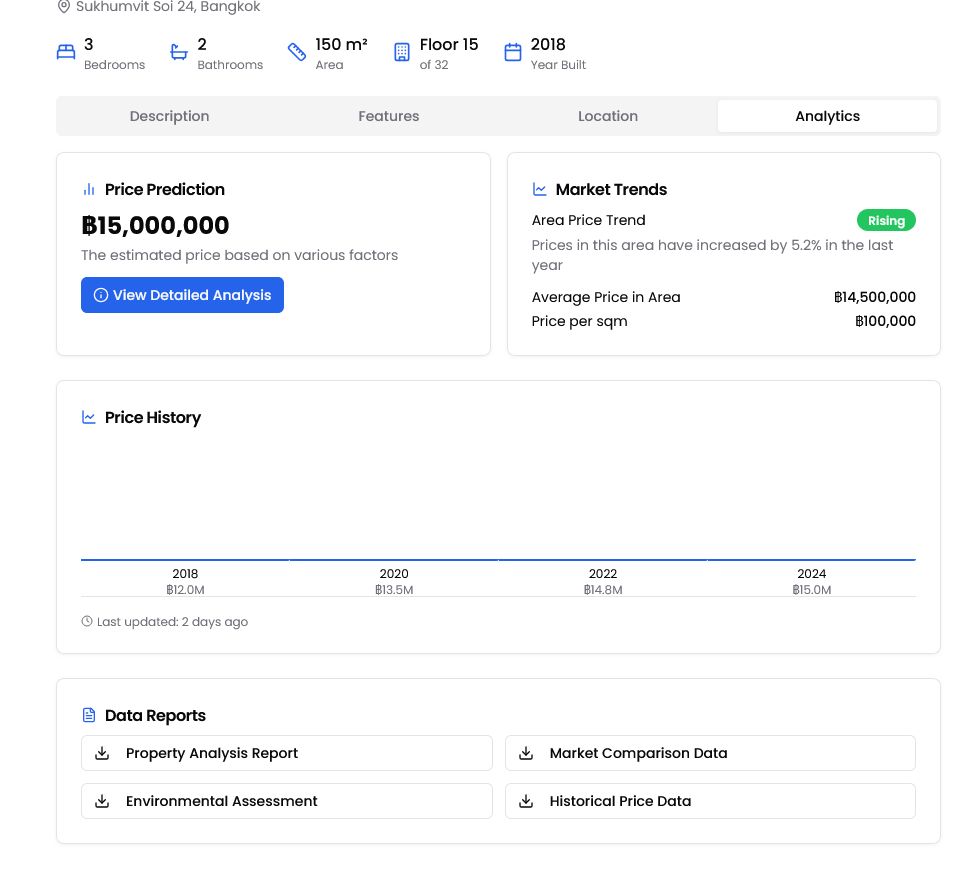
Task: Download the Market Comparison Data
Action: (710, 753)
